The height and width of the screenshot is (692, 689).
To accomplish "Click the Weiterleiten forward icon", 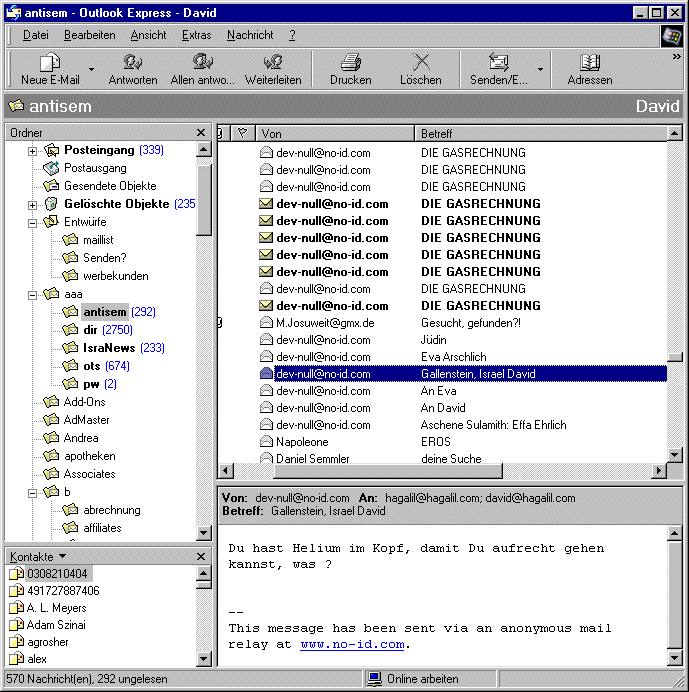I will 273,63.
